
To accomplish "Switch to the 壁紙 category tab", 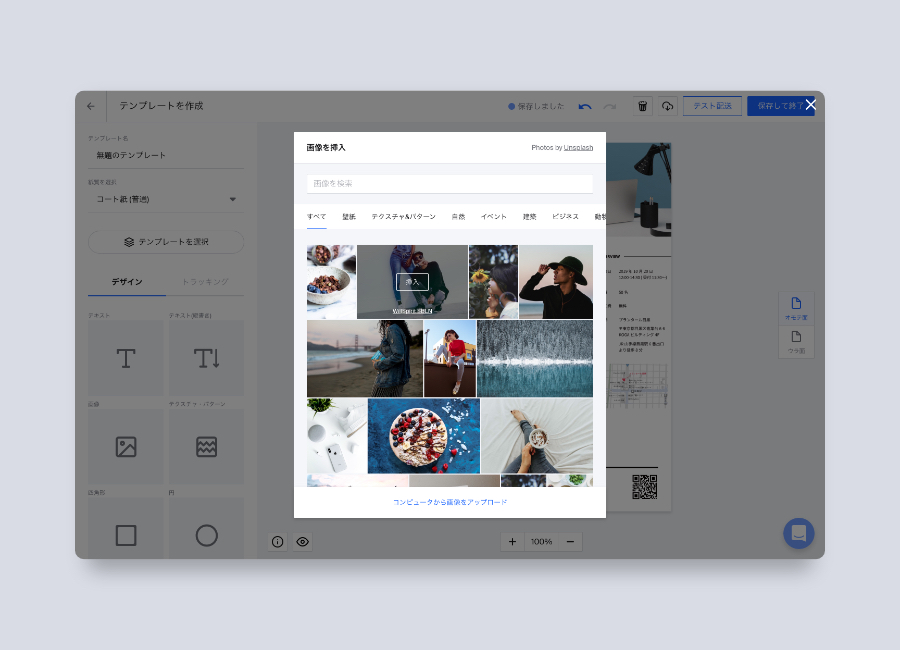I will pos(349,216).
